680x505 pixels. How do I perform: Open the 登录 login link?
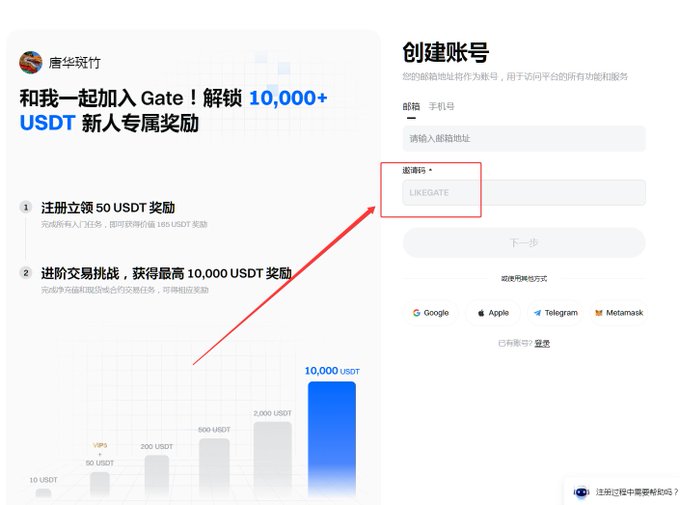coord(542,344)
